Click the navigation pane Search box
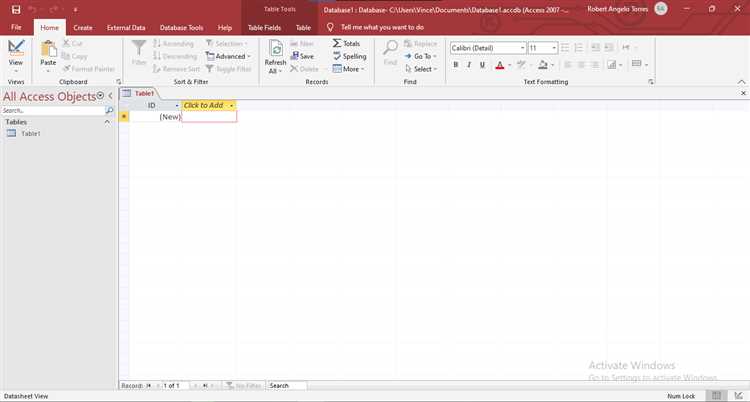This screenshot has height=402, width=750. (x=53, y=111)
